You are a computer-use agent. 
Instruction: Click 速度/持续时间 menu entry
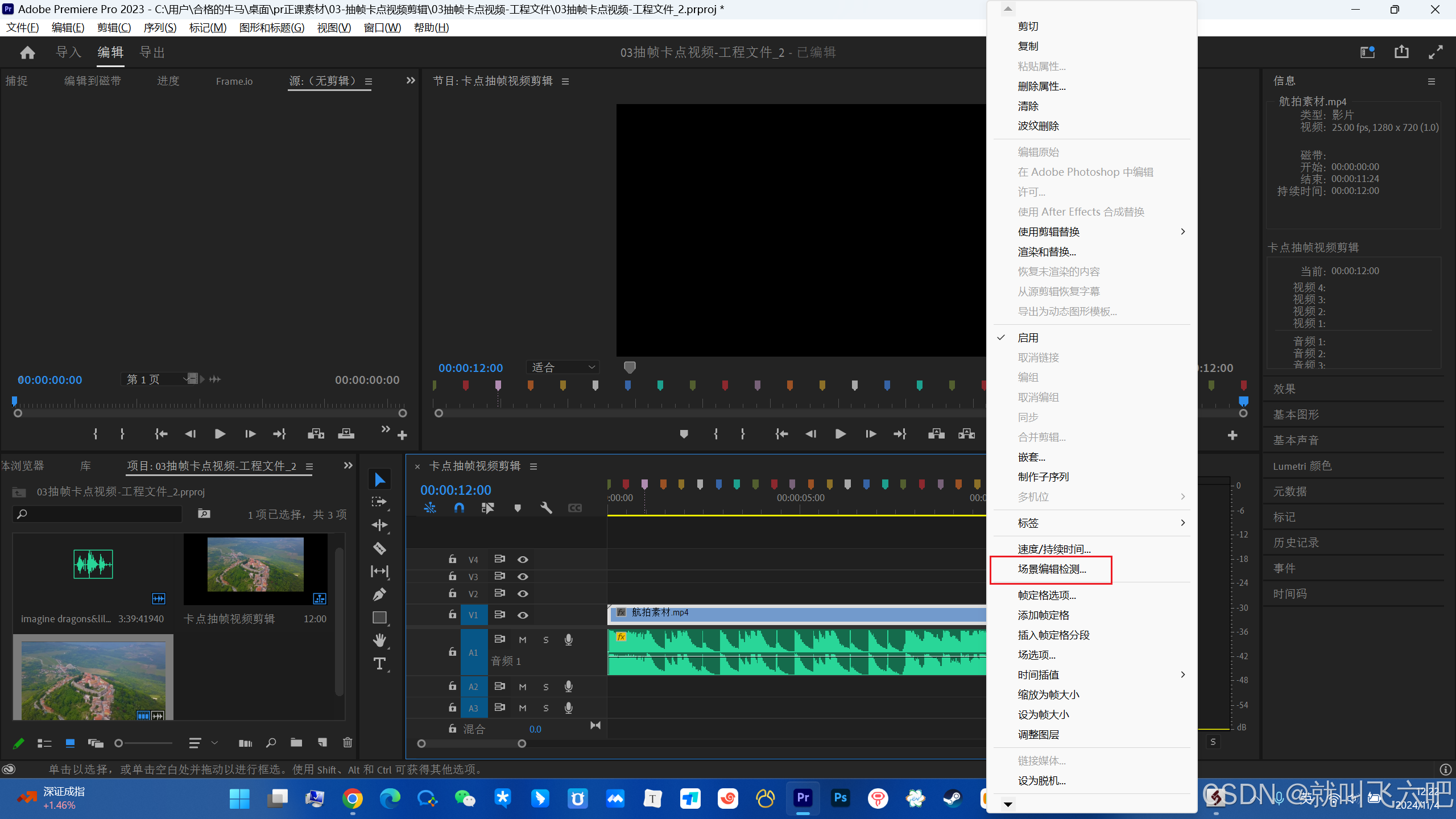[1054, 549]
